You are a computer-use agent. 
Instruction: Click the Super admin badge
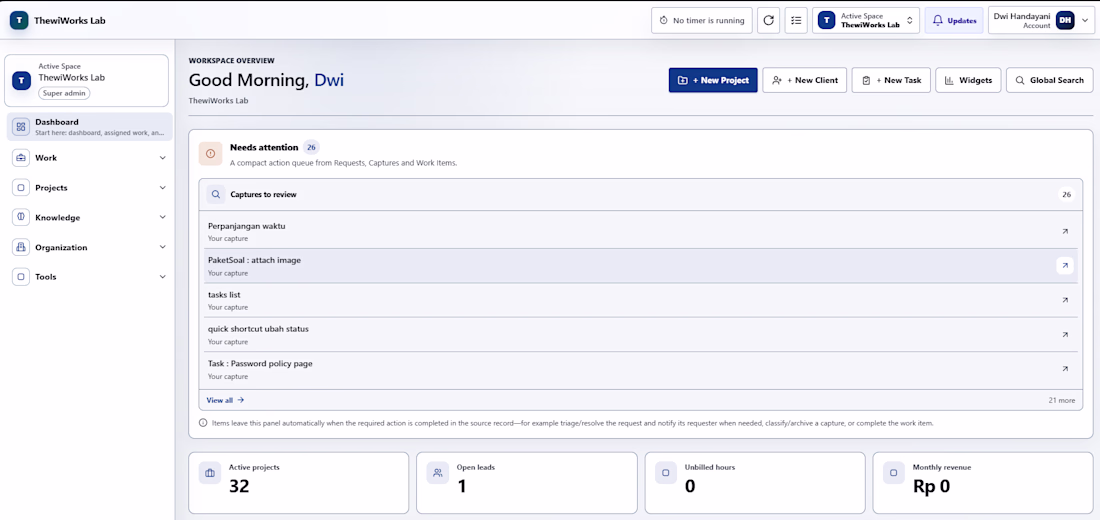pyautogui.click(x=65, y=93)
